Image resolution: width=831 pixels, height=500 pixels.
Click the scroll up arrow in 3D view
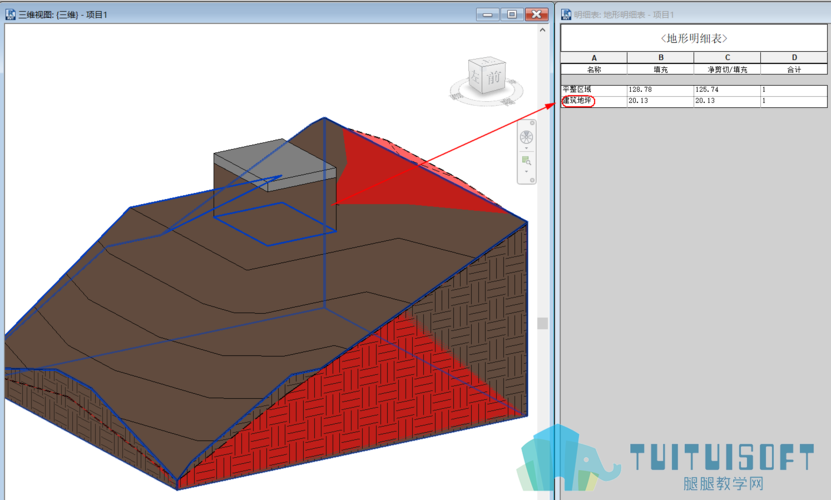tap(543, 31)
